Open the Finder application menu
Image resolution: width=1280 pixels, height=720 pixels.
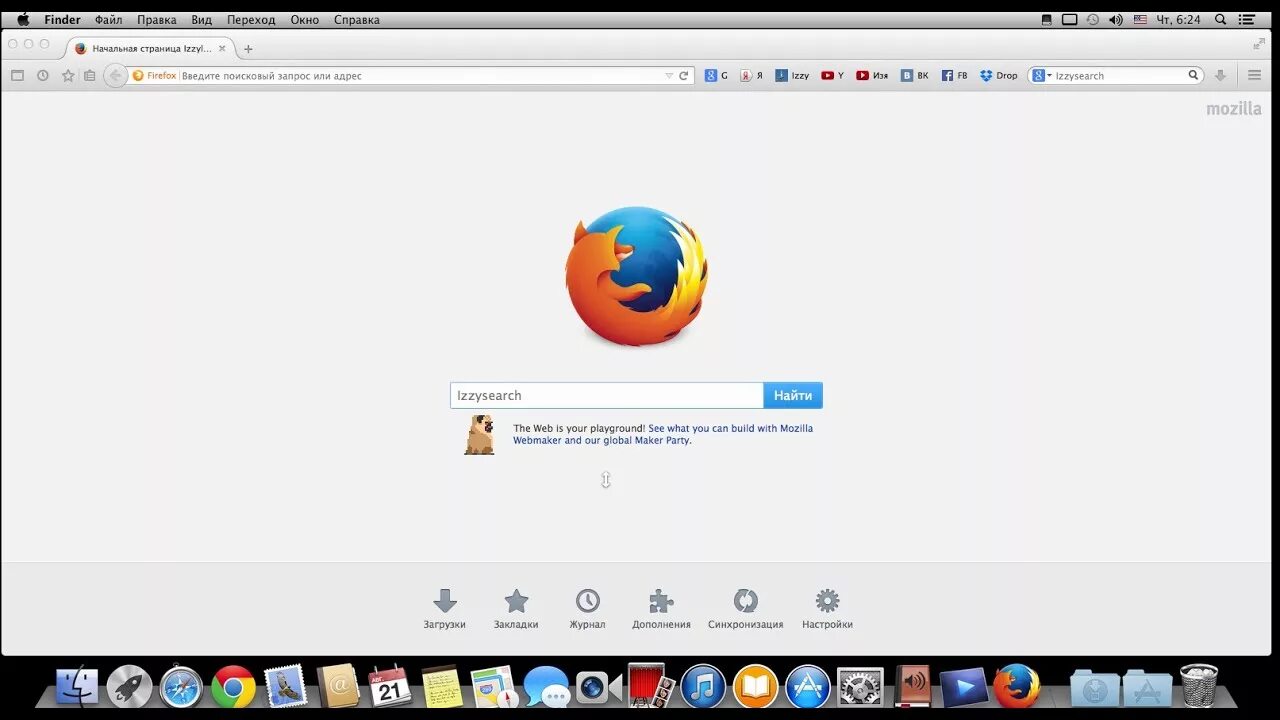click(x=62, y=20)
